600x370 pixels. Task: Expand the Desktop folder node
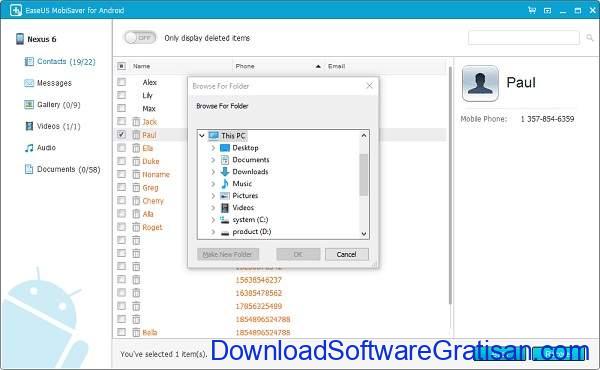(x=213, y=148)
